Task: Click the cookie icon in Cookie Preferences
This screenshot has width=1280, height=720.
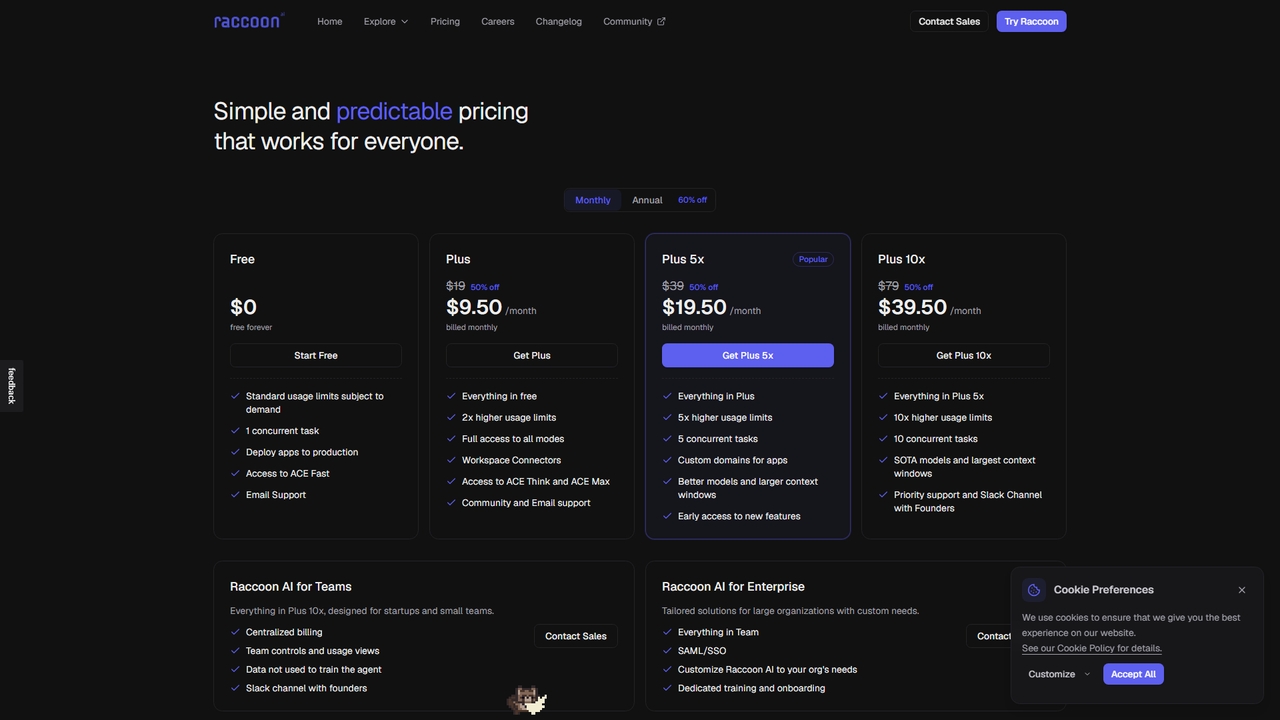Action: (1034, 590)
